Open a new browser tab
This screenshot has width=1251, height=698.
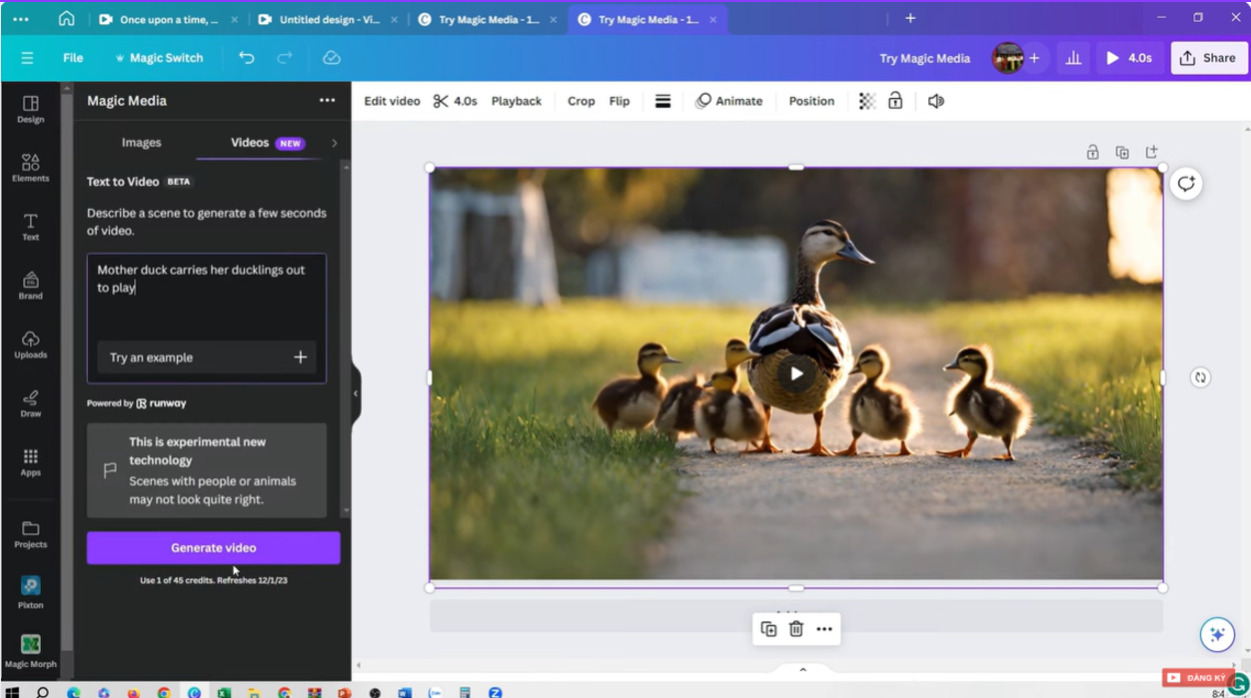click(910, 18)
